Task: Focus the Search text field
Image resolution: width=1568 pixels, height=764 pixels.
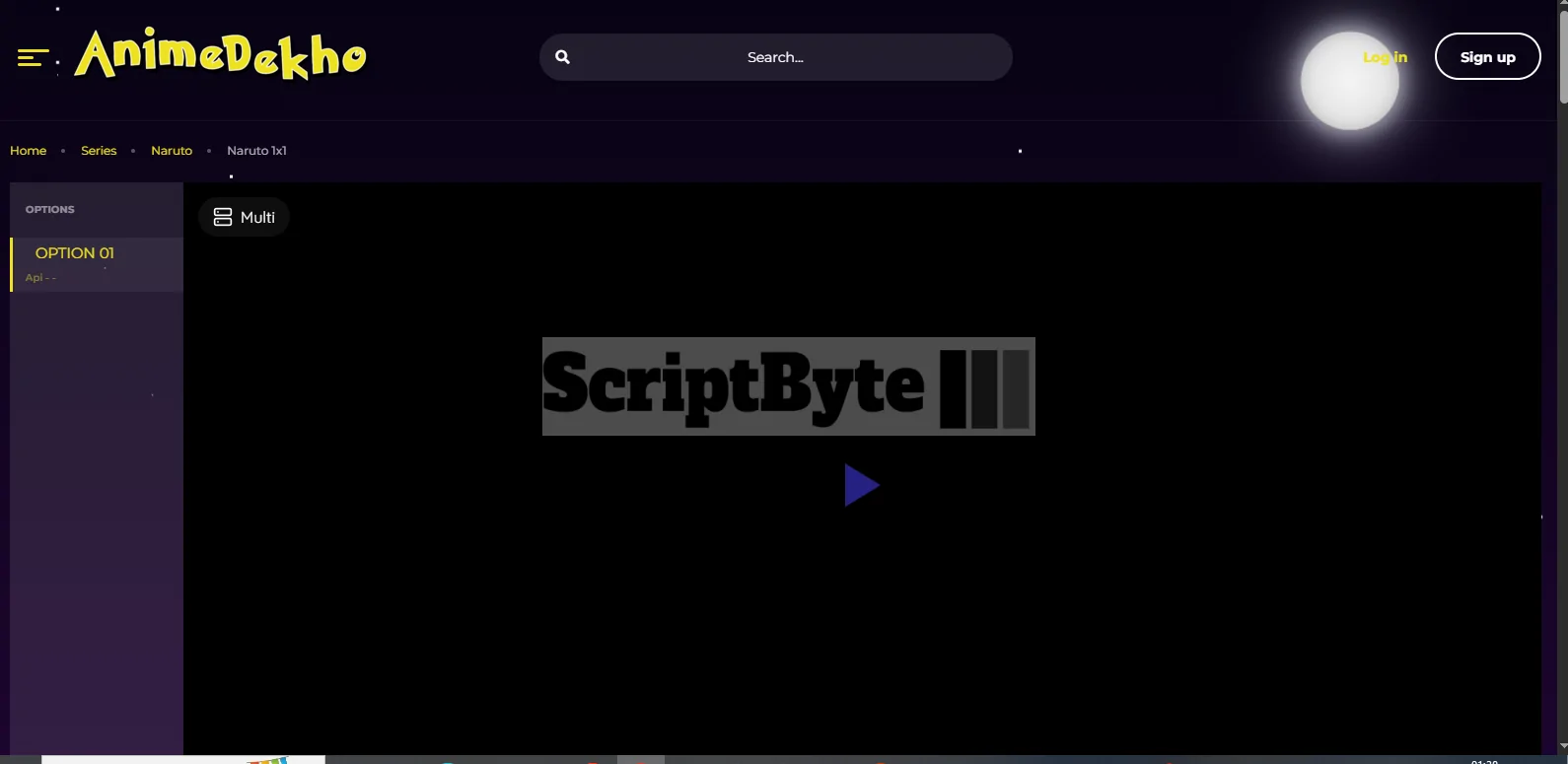Action: click(x=775, y=57)
